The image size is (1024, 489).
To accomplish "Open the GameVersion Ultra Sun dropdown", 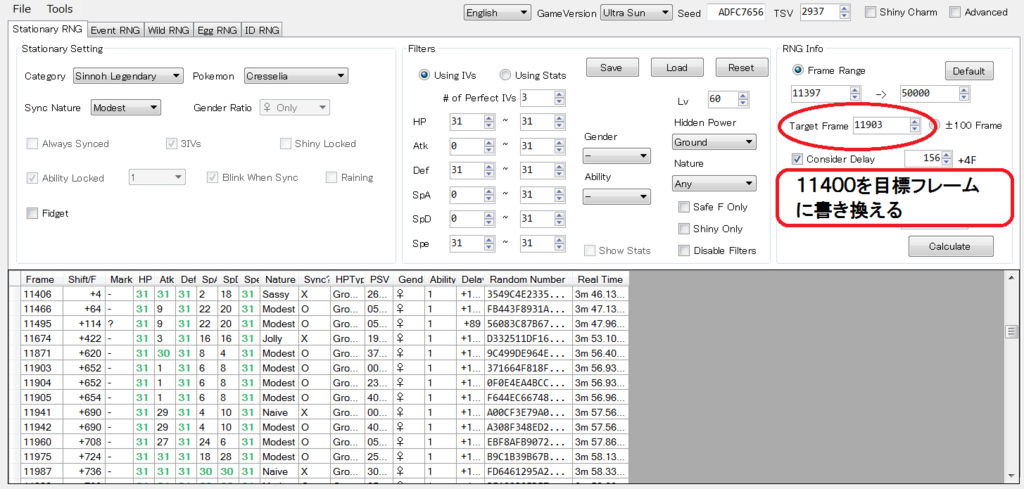I will 636,12.
